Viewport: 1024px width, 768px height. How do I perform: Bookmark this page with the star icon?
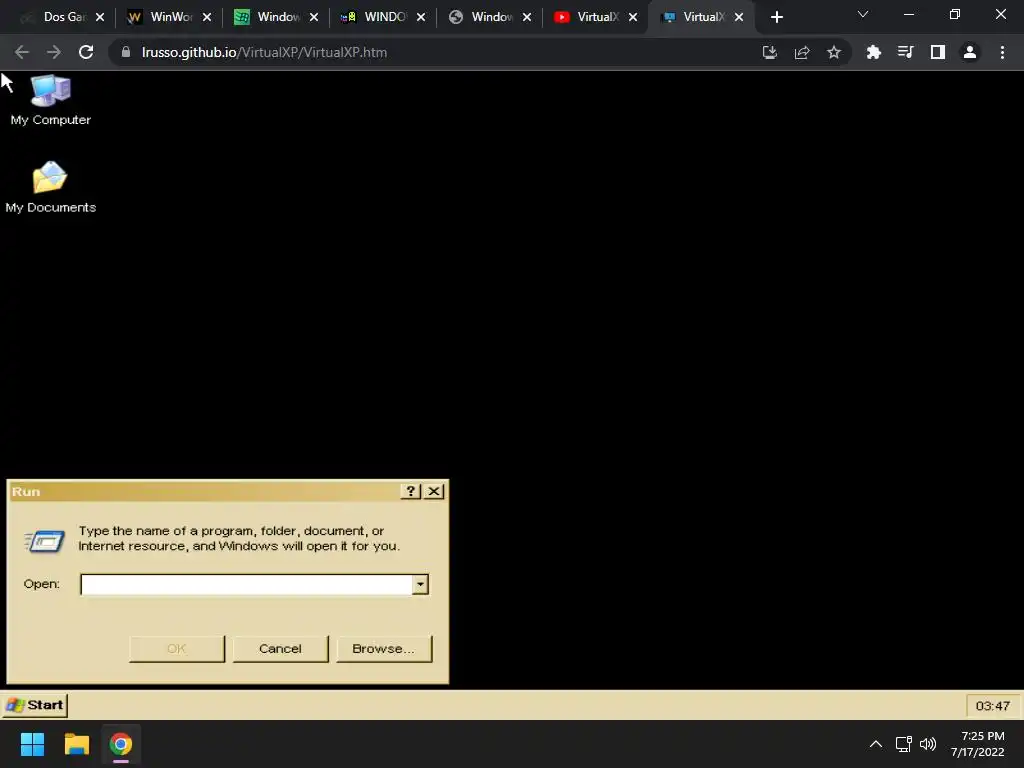pos(834,52)
